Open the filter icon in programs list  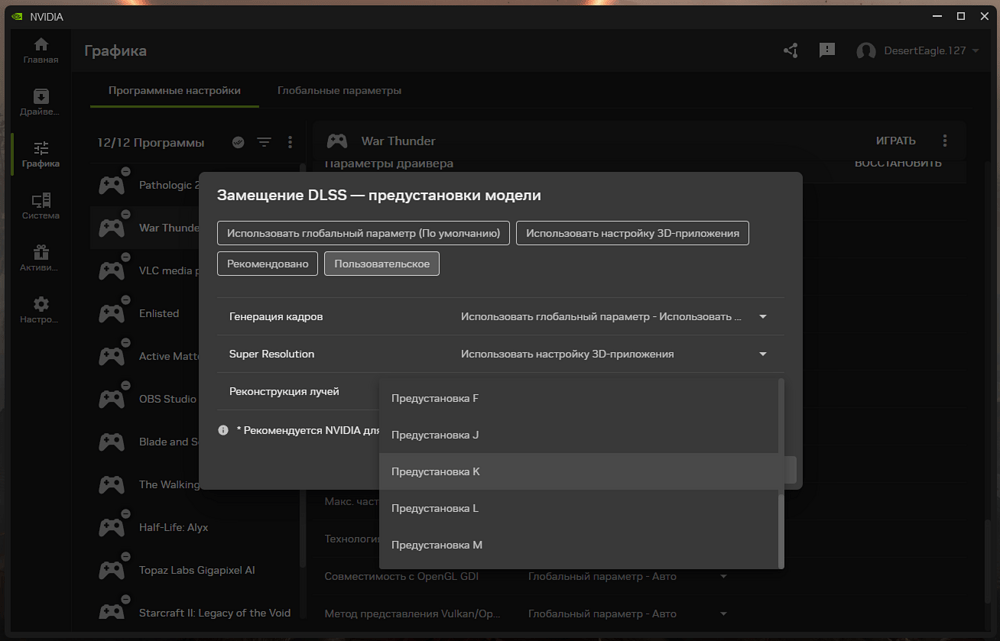pyautogui.click(x=264, y=142)
